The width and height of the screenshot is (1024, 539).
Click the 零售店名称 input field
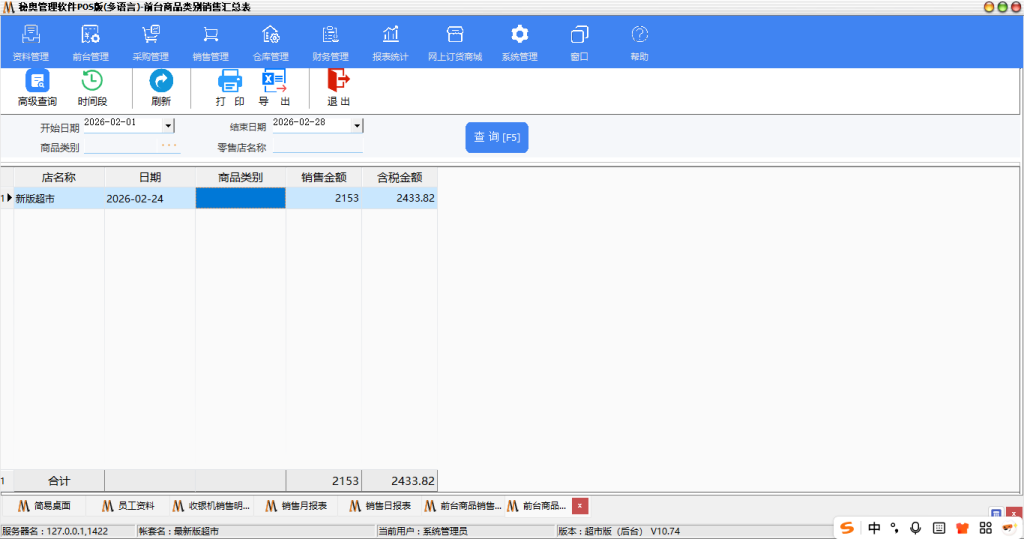317,147
